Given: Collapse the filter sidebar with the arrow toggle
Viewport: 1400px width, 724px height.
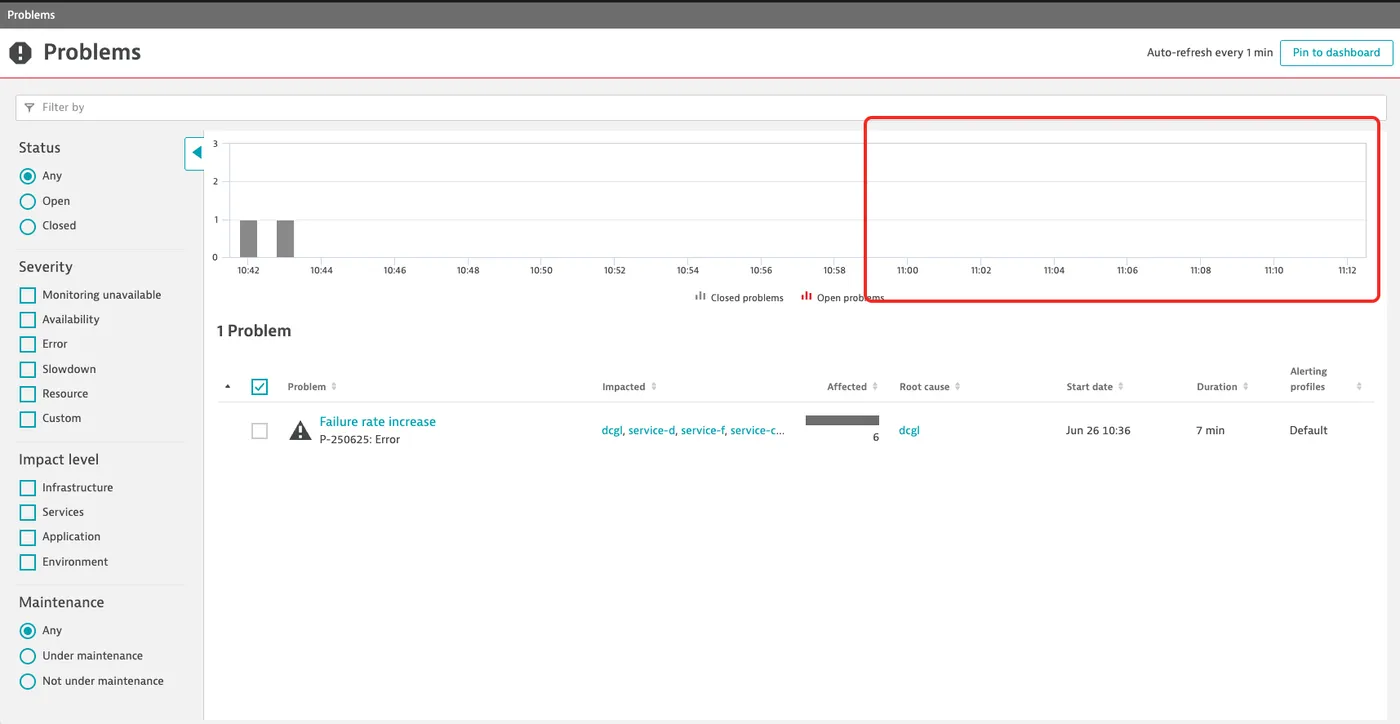Looking at the screenshot, I should (196, 153).
